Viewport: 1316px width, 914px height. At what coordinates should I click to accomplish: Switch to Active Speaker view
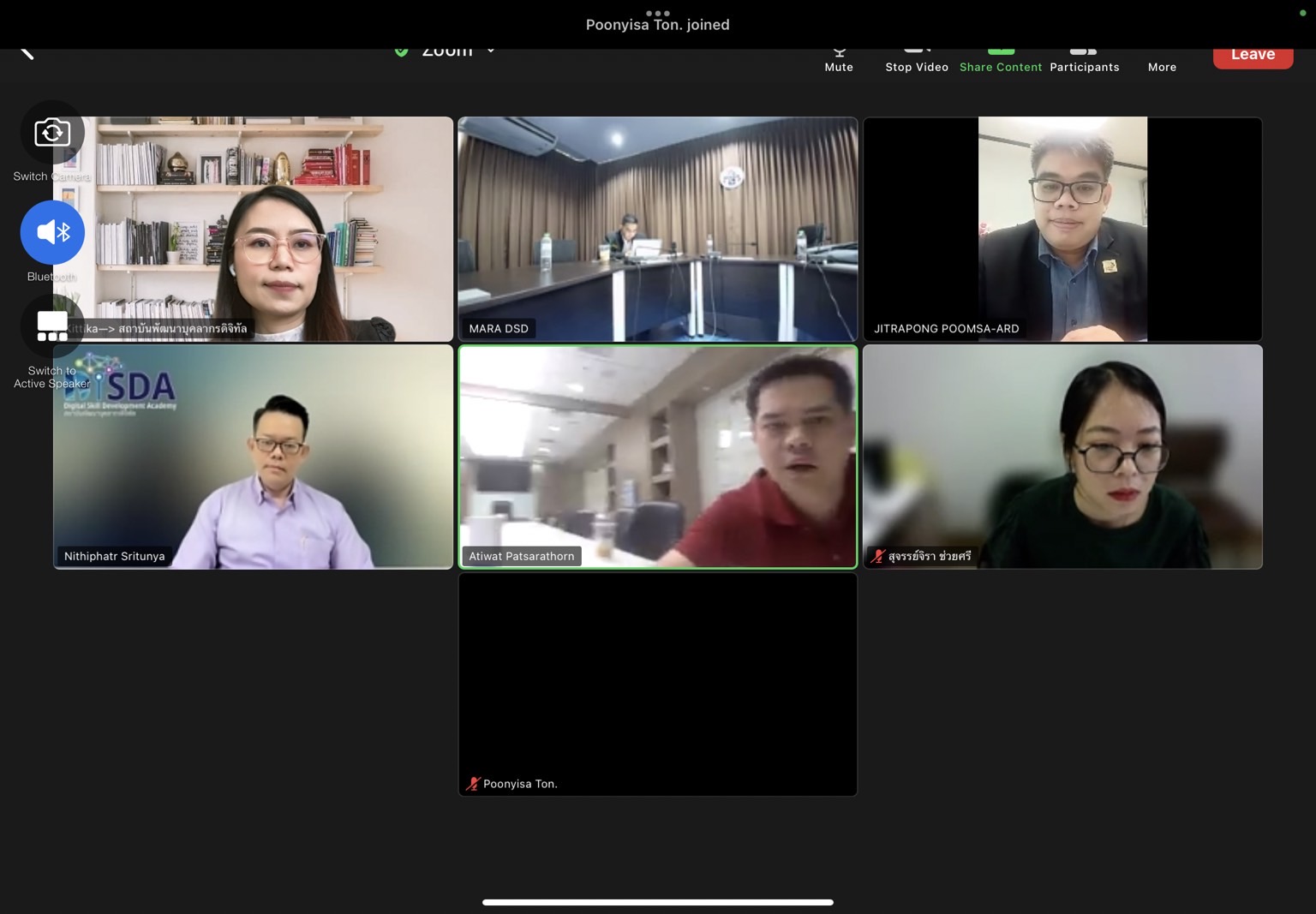pyautogui.click(x=52, y=326)
